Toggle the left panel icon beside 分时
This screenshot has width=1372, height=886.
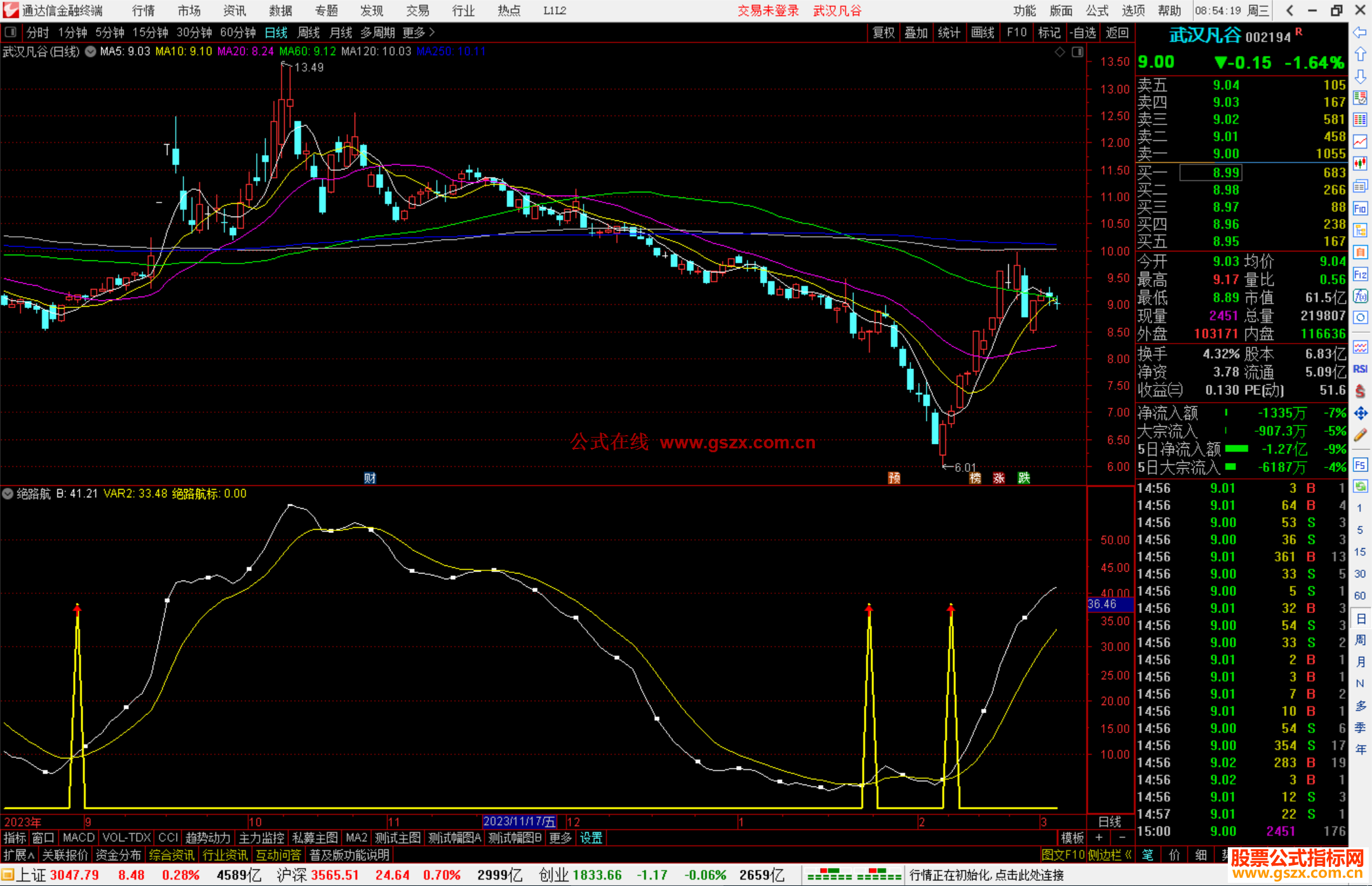coord(11,32)
